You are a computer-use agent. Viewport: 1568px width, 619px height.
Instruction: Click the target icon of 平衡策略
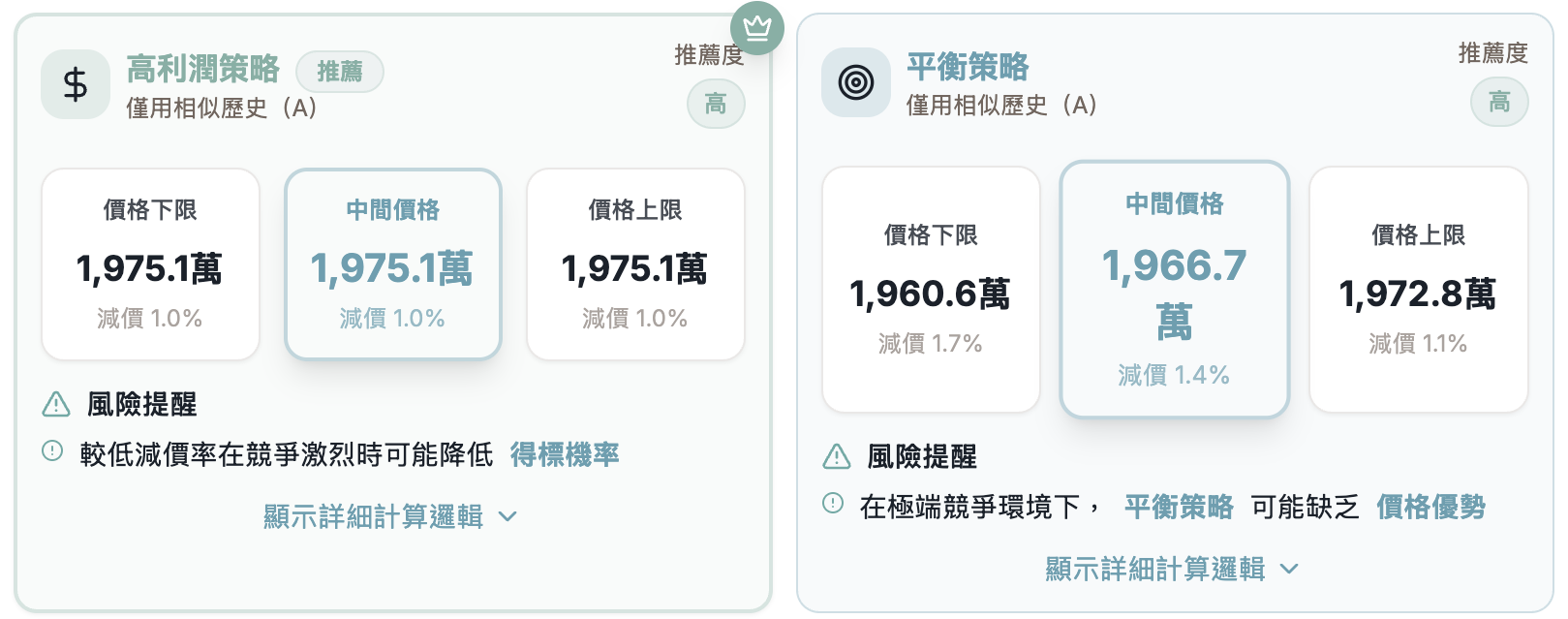[856, 82]
